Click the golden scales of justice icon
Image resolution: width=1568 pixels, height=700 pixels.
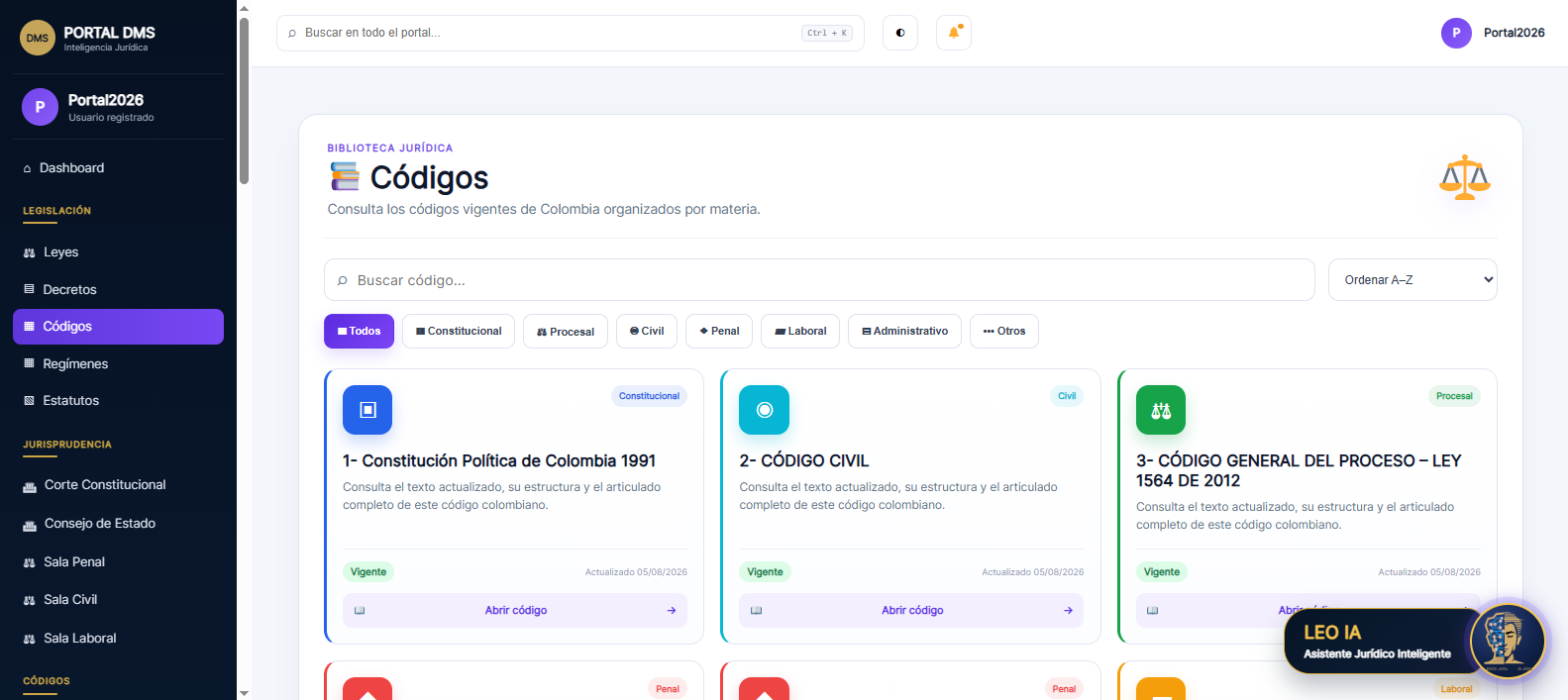coord(1465,178)
